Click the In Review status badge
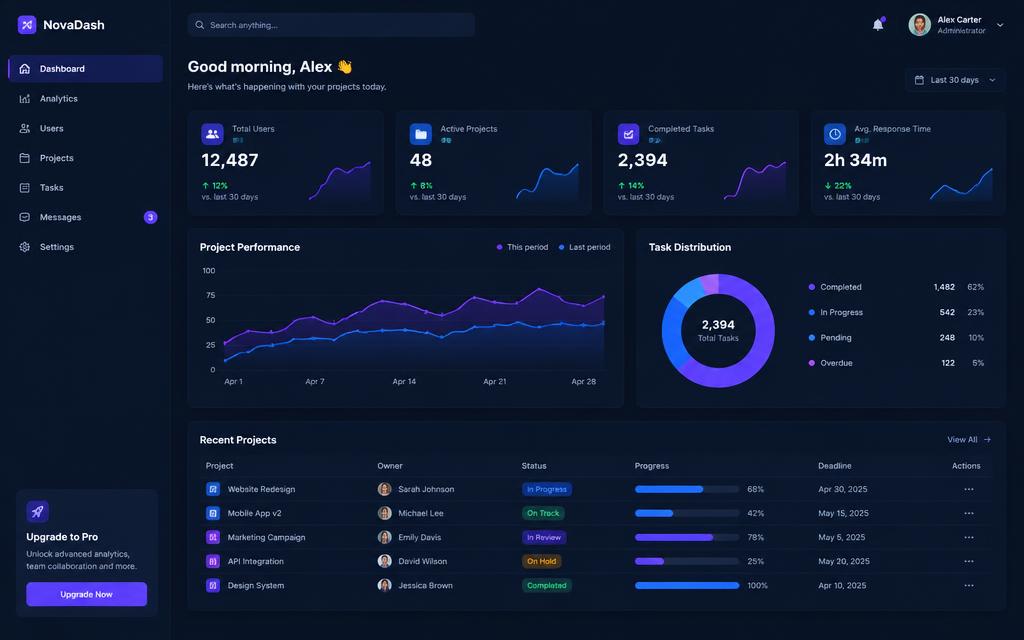The width and height of the screenshot is (1024, 640). 544,537
